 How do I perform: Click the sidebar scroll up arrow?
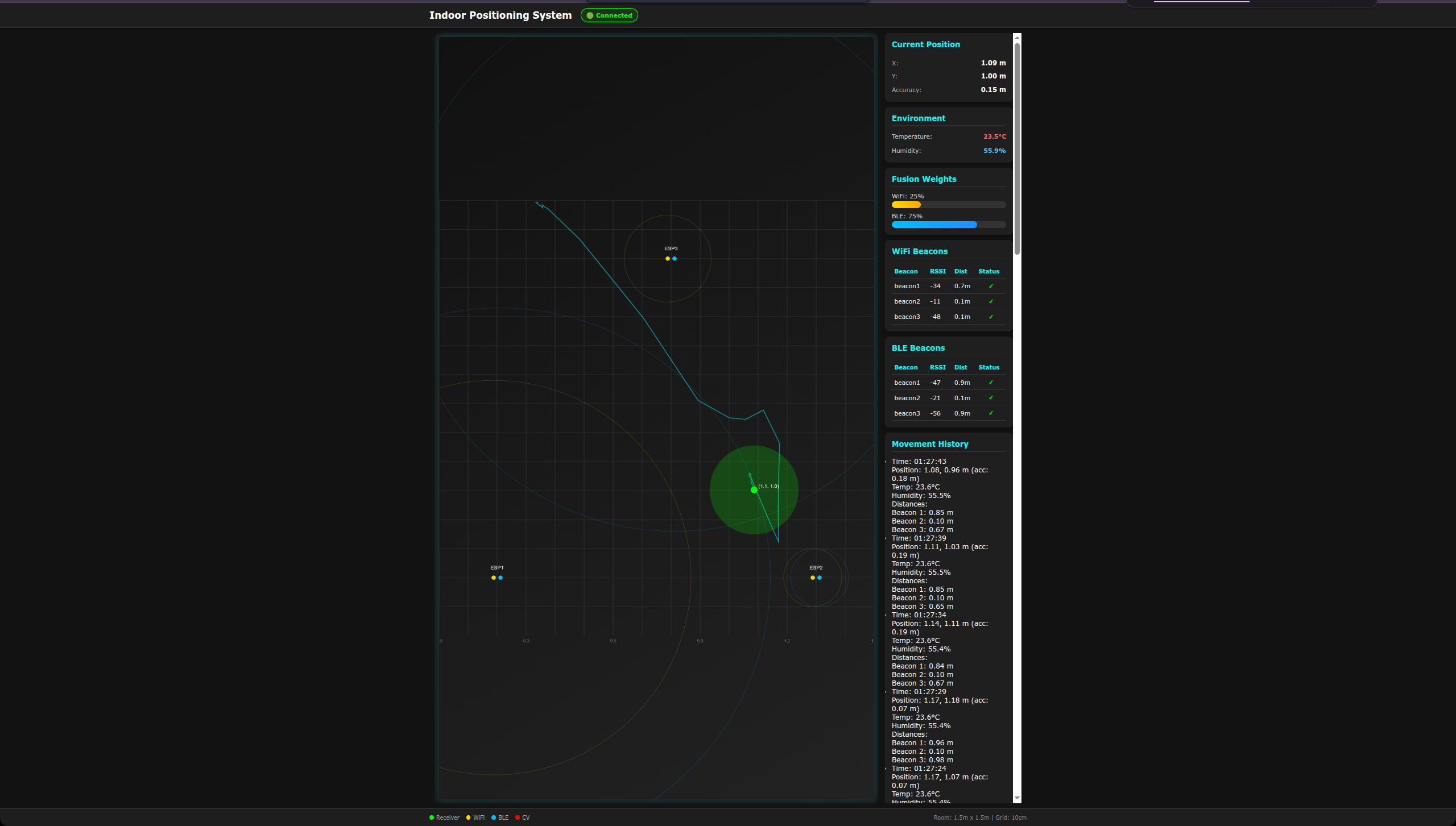point(1017,38)
